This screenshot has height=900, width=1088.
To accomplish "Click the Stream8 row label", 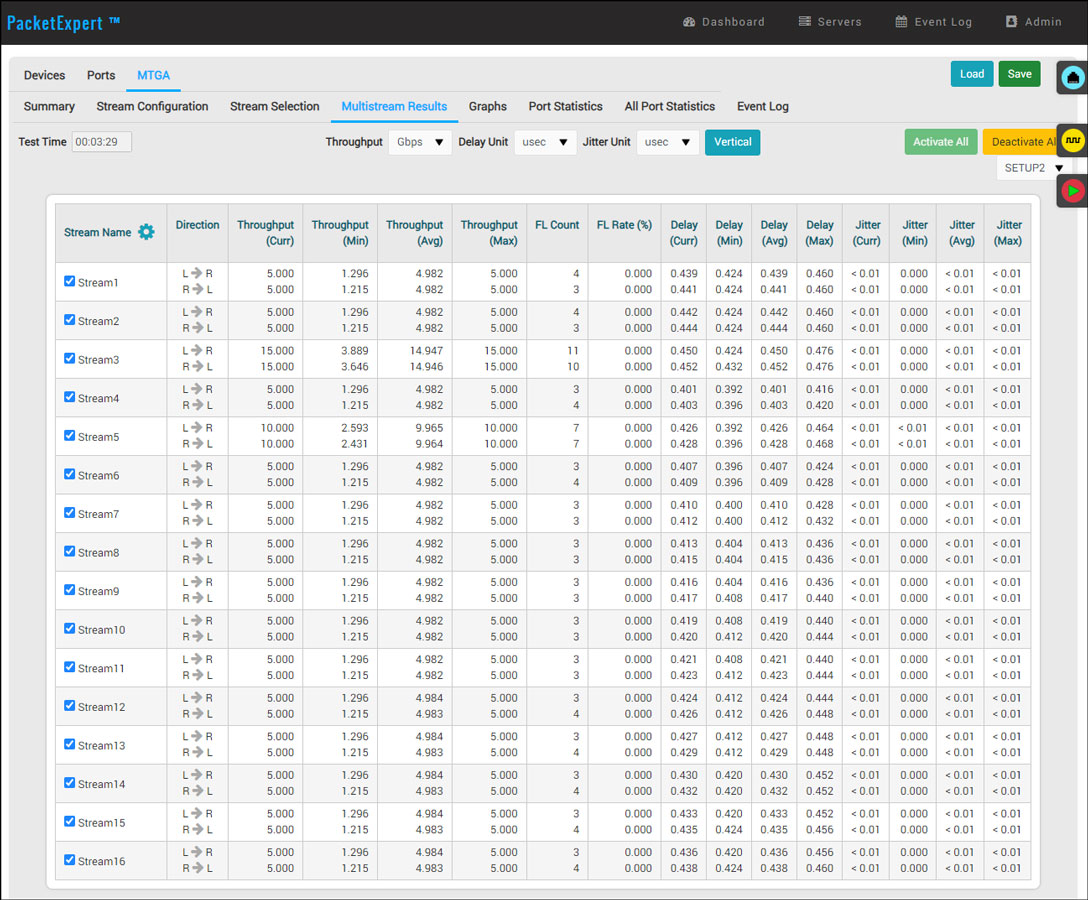I will tap(98, 552).
